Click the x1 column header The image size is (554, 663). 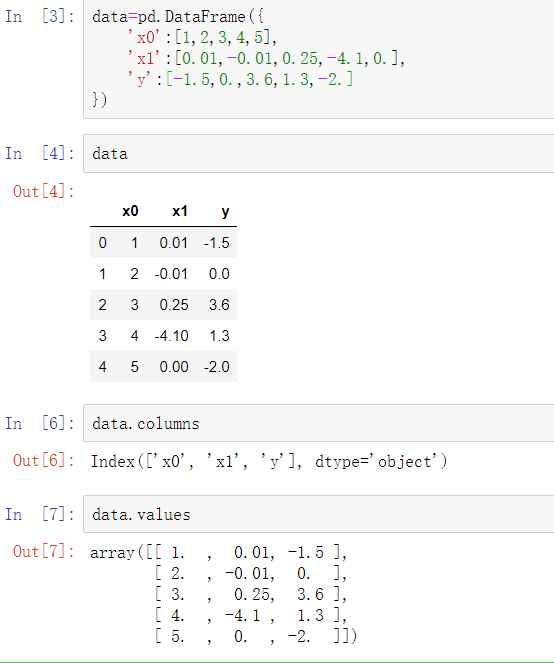tap(180, 211)
